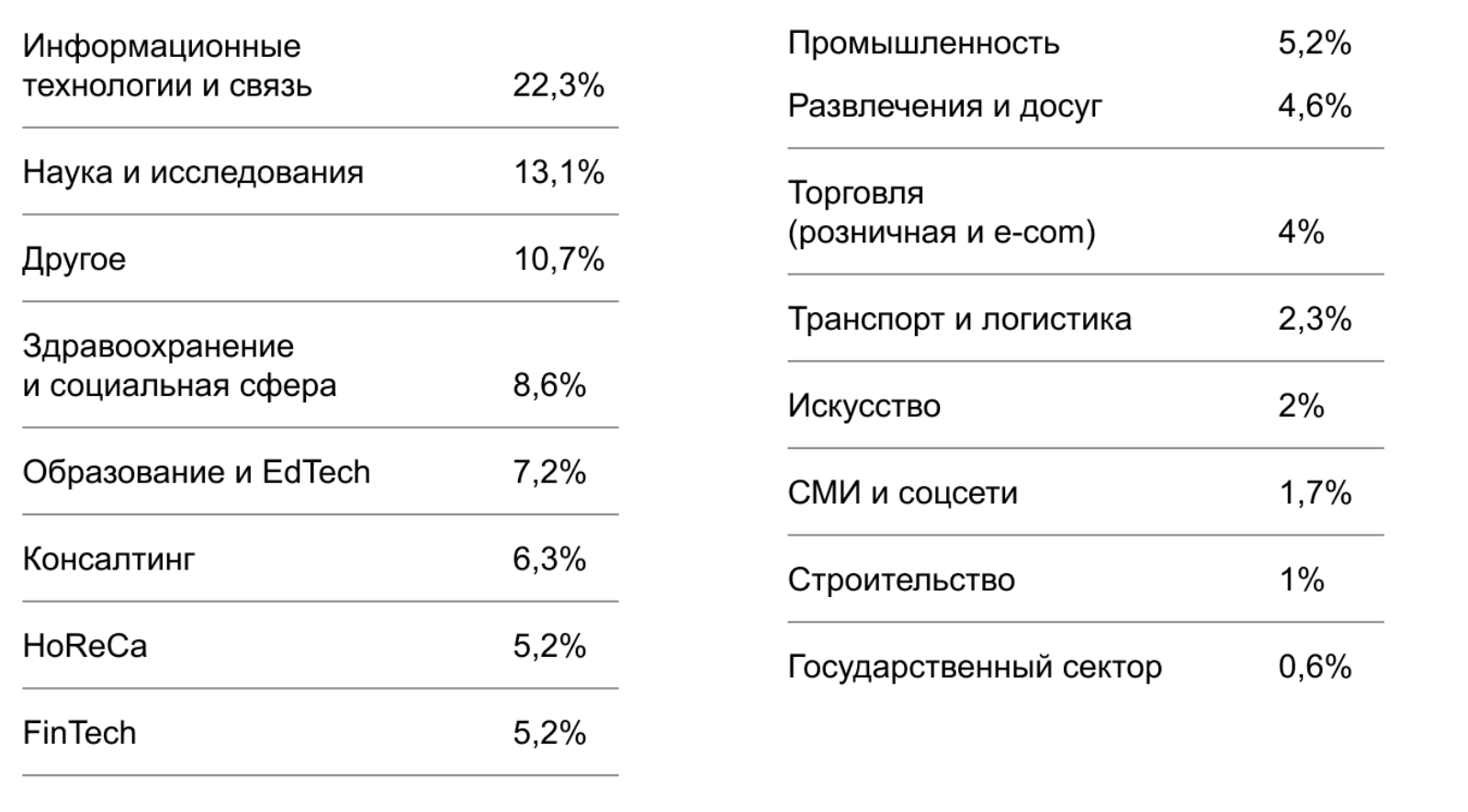Click the 'Другое' category label

click(73, 259)
